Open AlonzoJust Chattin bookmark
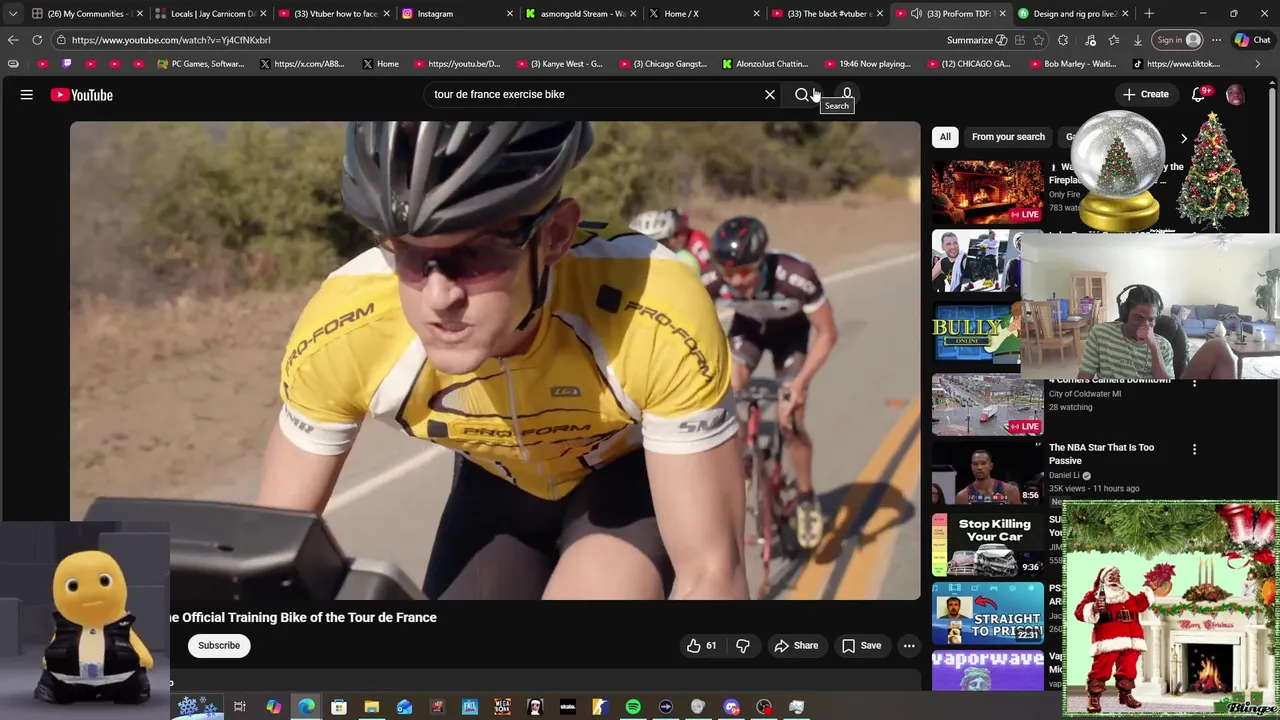1280x720 pixels. 764,64
